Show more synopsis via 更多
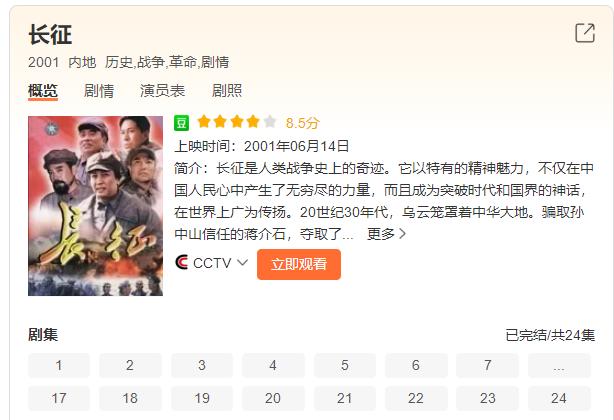Screen dimensions: 614x420 pyautogui.click(x=386, y=234)
